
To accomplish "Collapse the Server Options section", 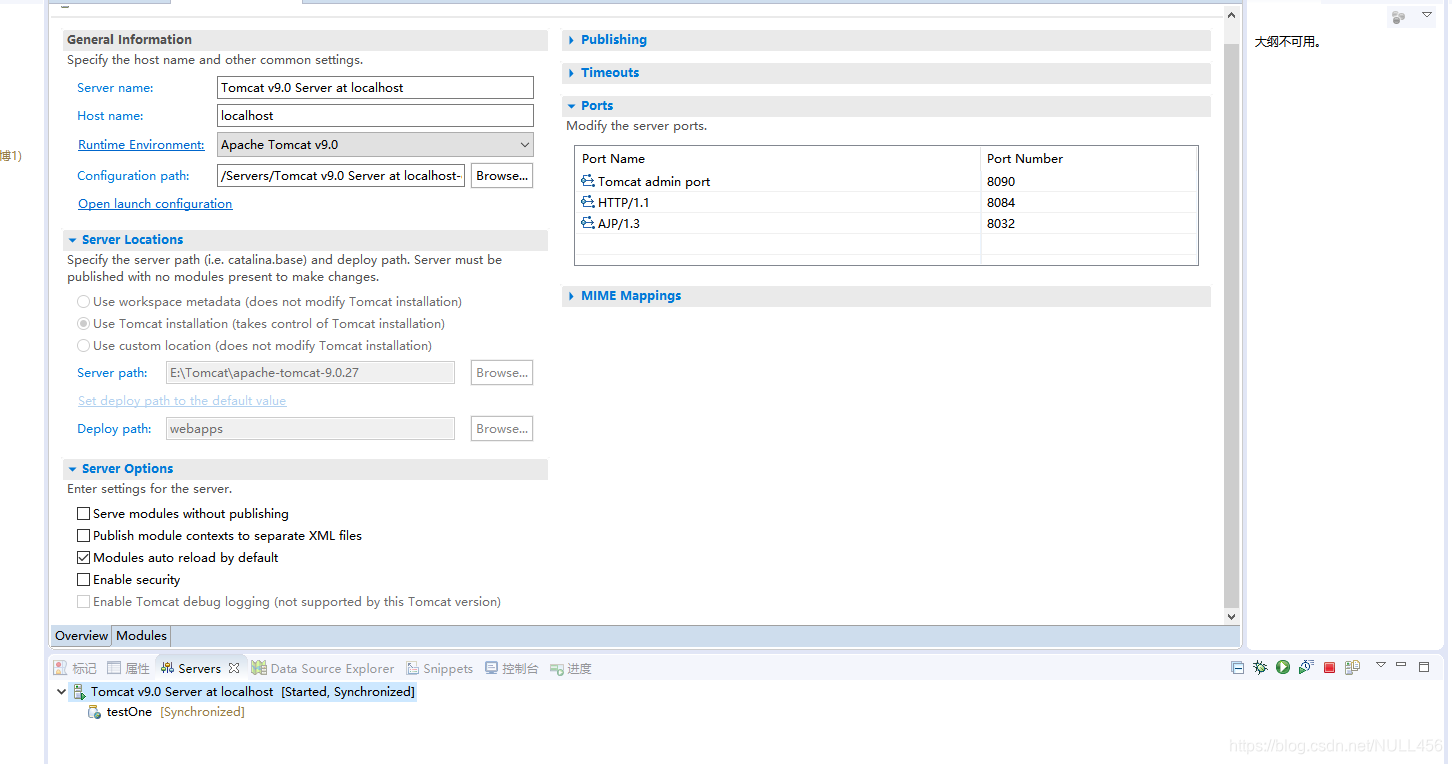I will [73, 469].
